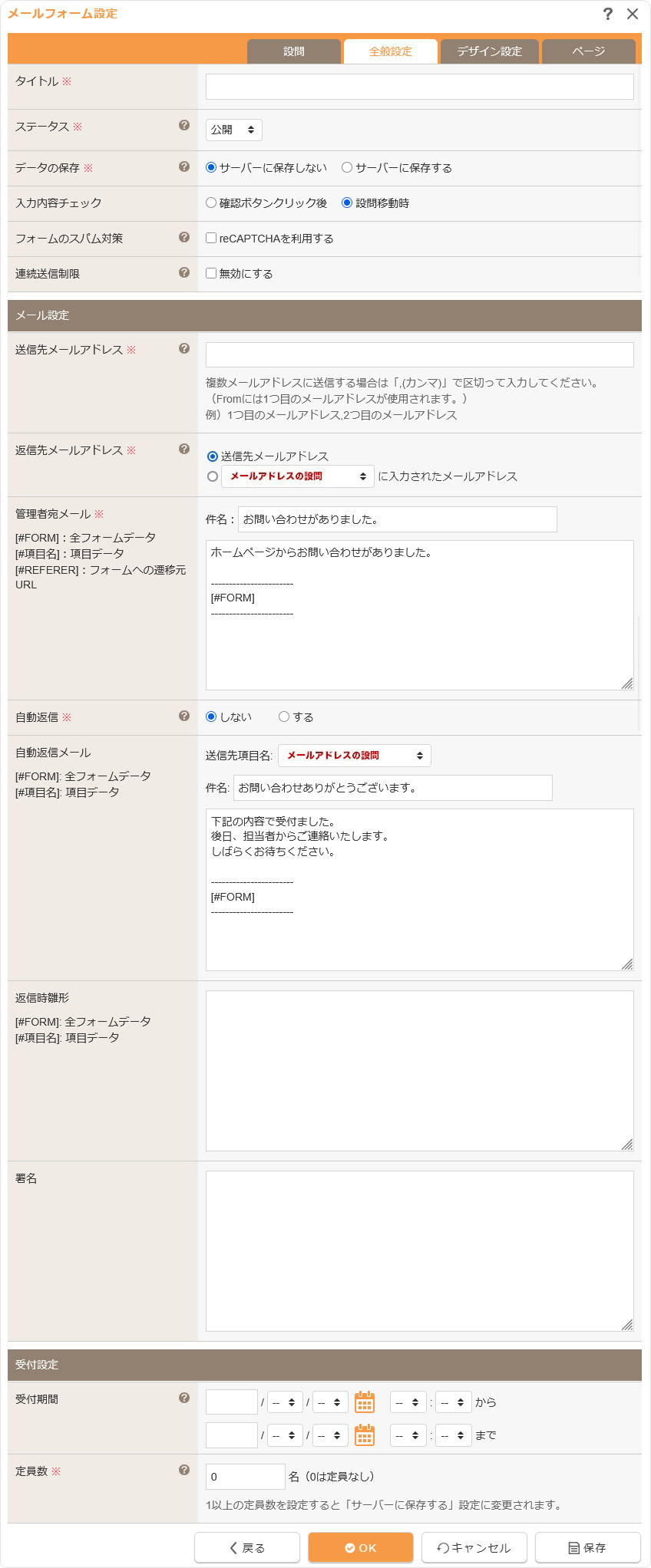
Task: Expand 送信先項目名 メールアドレスの設問 dropdown
Action: tap(355, 756)
